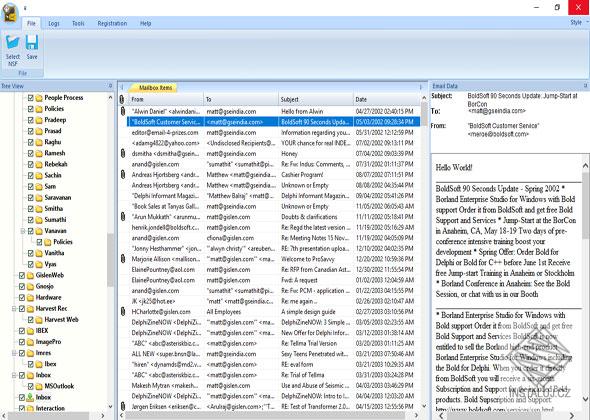Open the Style dropdown
Image resolution: width=590 pixels, height=420 pixels.
pos(579,23)
